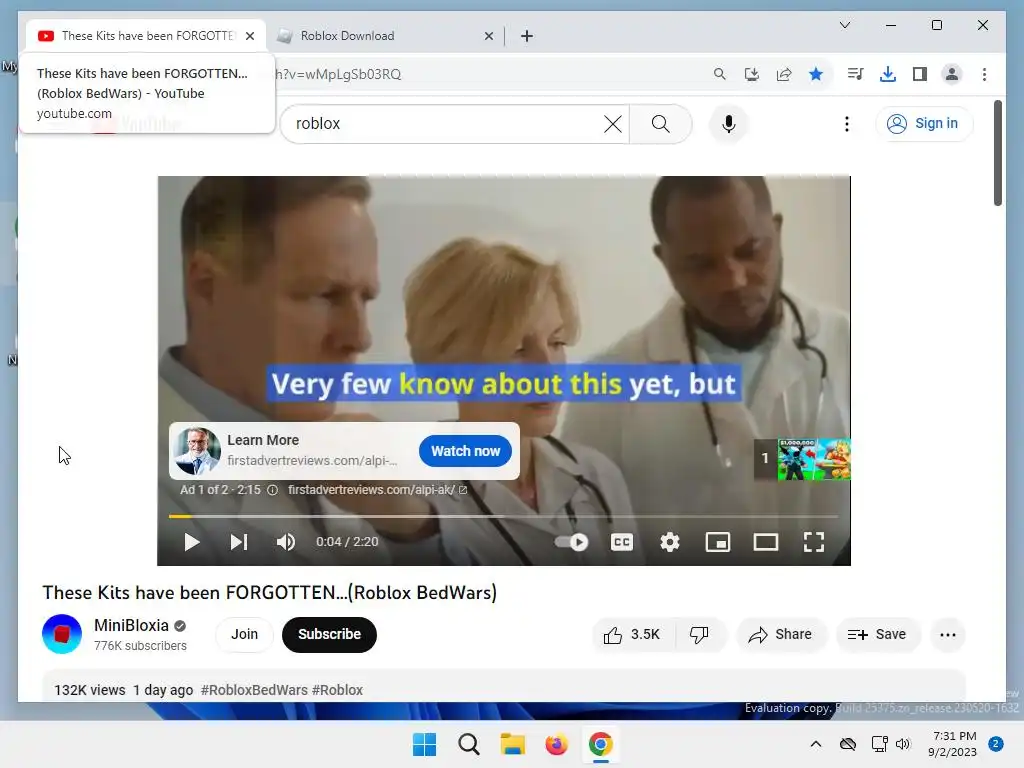Image resolution: width=1024 pixels, height=768 pixels.
Task: Open video settings gear
Action: 669,542
